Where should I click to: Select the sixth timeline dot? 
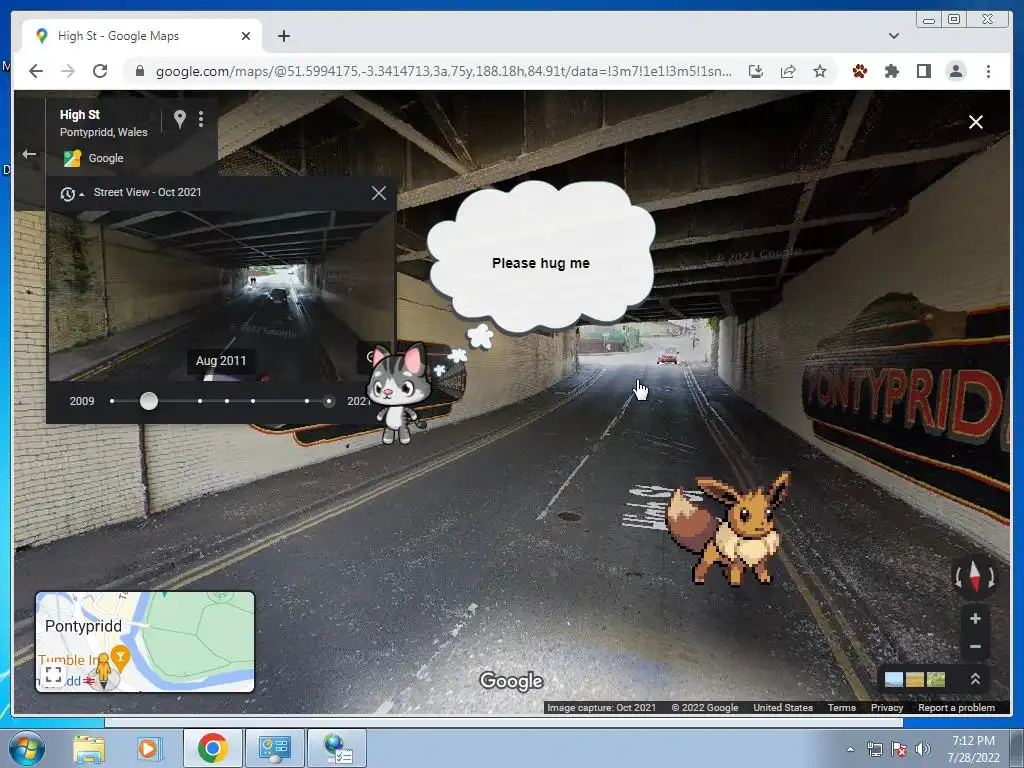(x=306, y=401)
